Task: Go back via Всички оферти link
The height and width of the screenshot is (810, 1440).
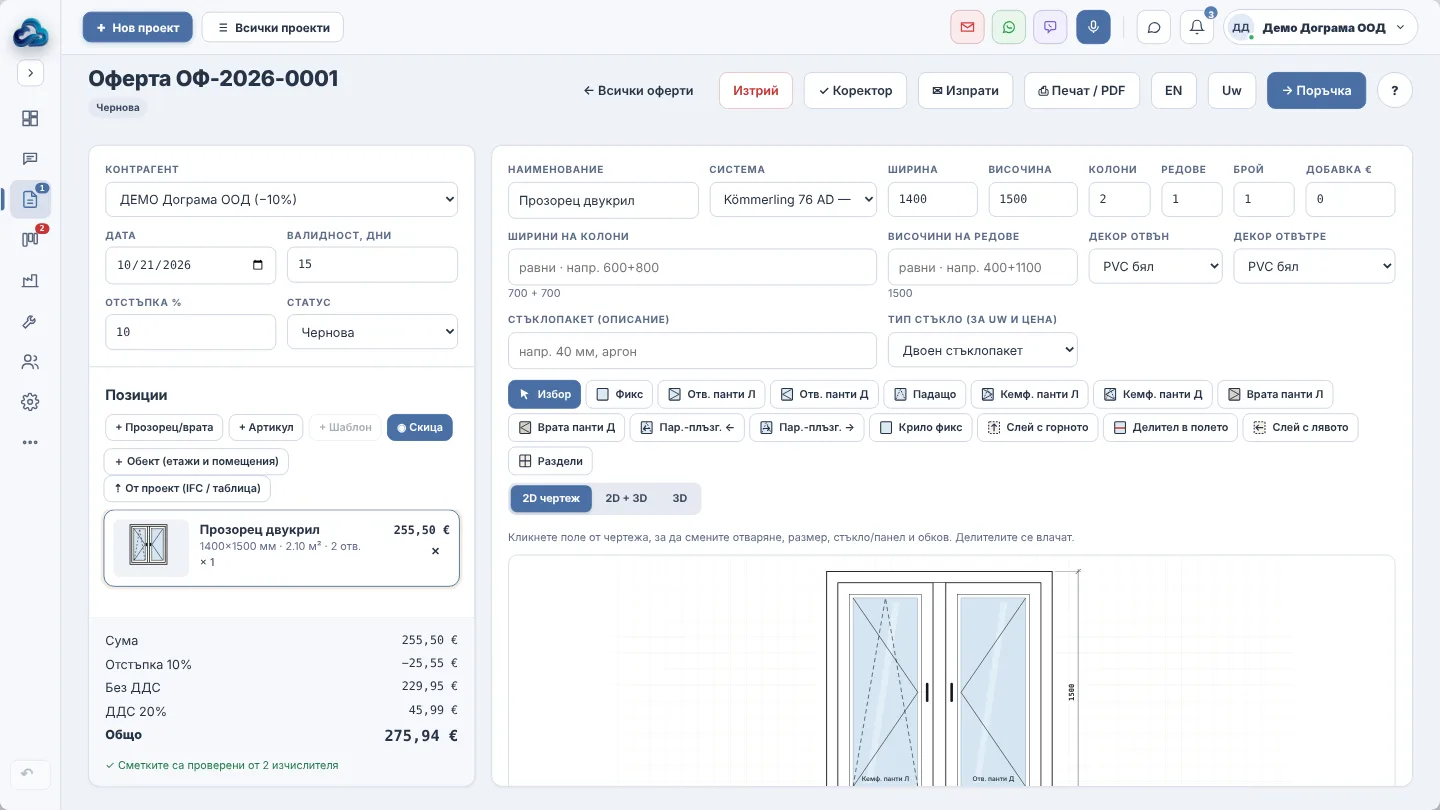Action: [x=638, y=90]
